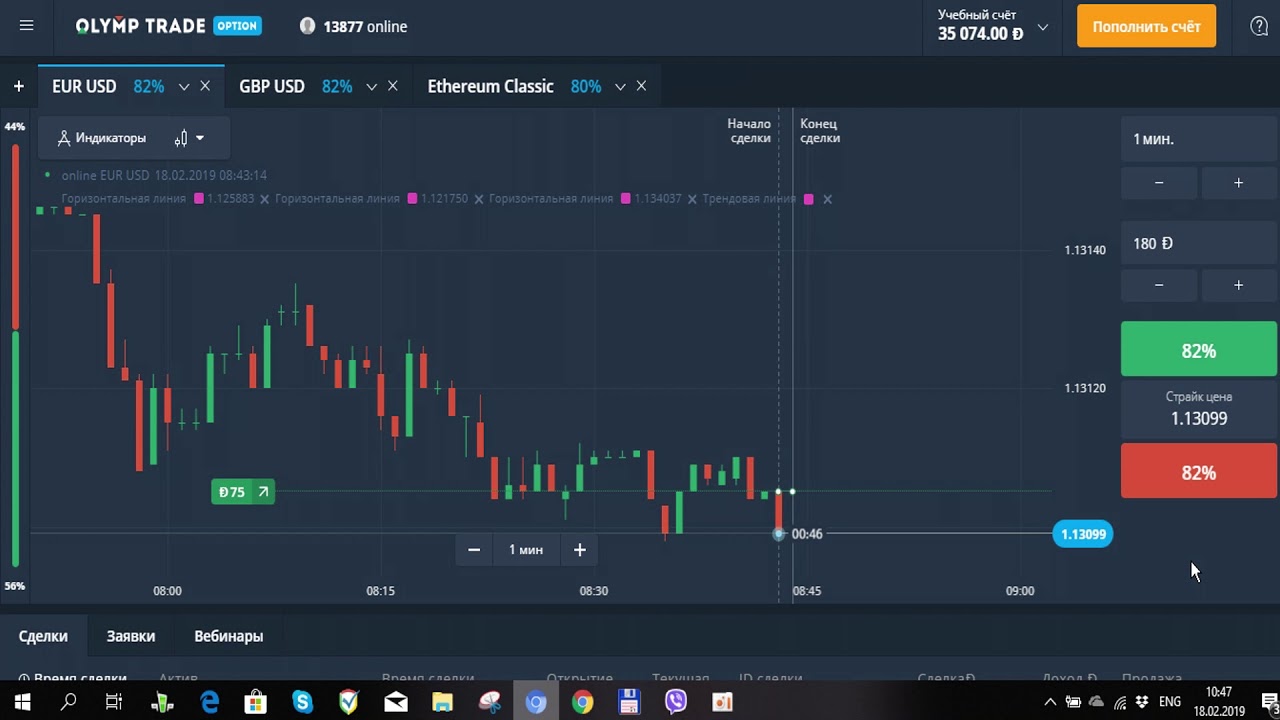Click the balance 35 074.00 amount
Viewport: 1280px width, 720px height.
pyautogui.click(x=980, y=34)
